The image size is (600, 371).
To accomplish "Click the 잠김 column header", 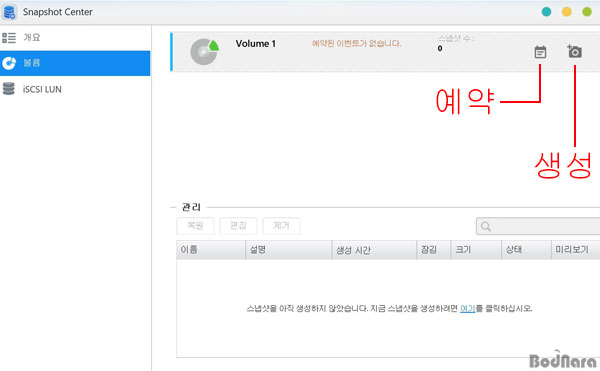I will [x=434, y=250].
